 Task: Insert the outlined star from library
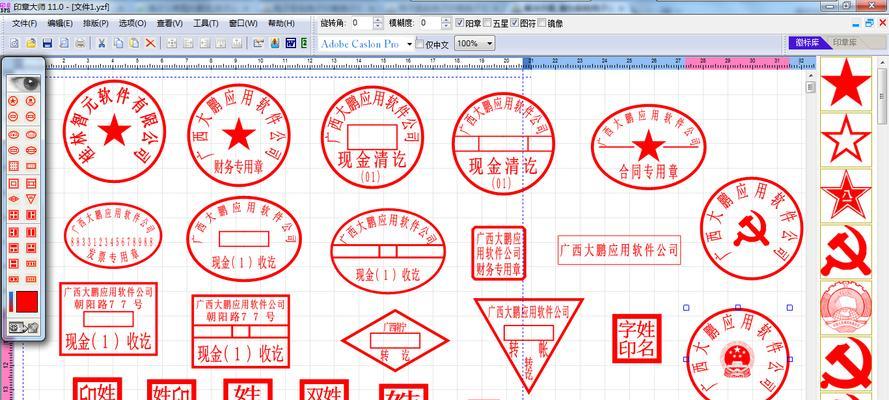[845, 139]
